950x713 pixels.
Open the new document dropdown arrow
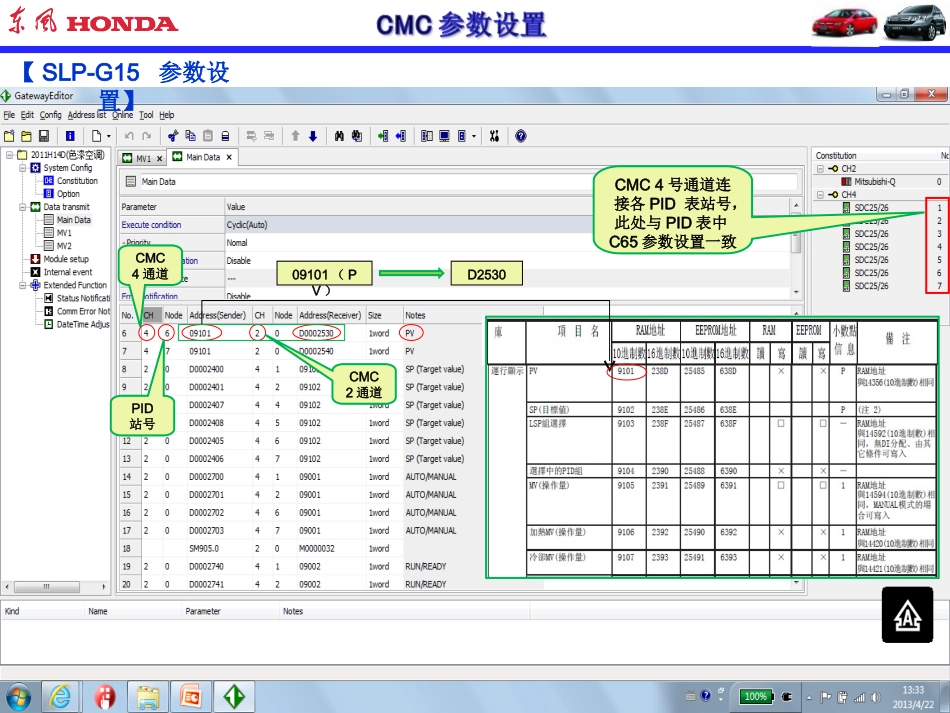[x=109, y=136]
